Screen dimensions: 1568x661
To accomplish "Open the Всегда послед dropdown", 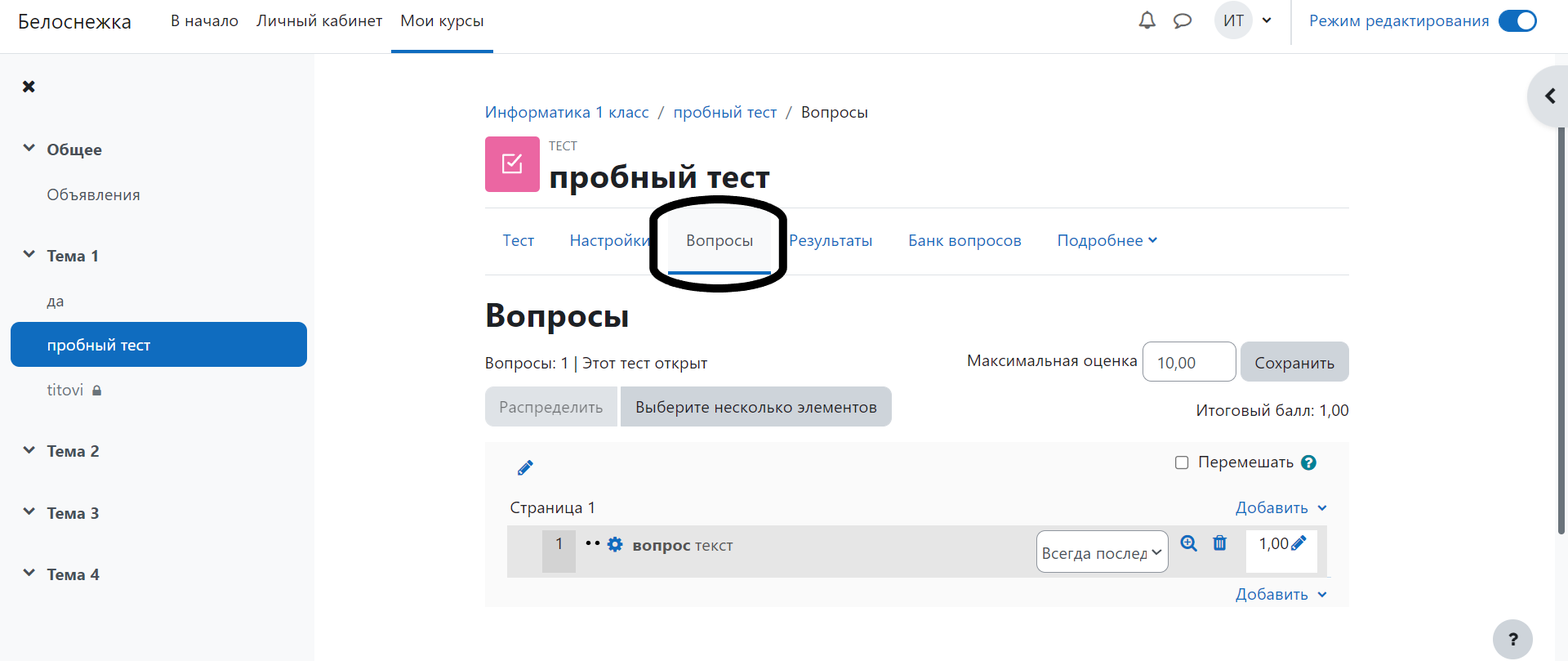I will [1102, 552].
